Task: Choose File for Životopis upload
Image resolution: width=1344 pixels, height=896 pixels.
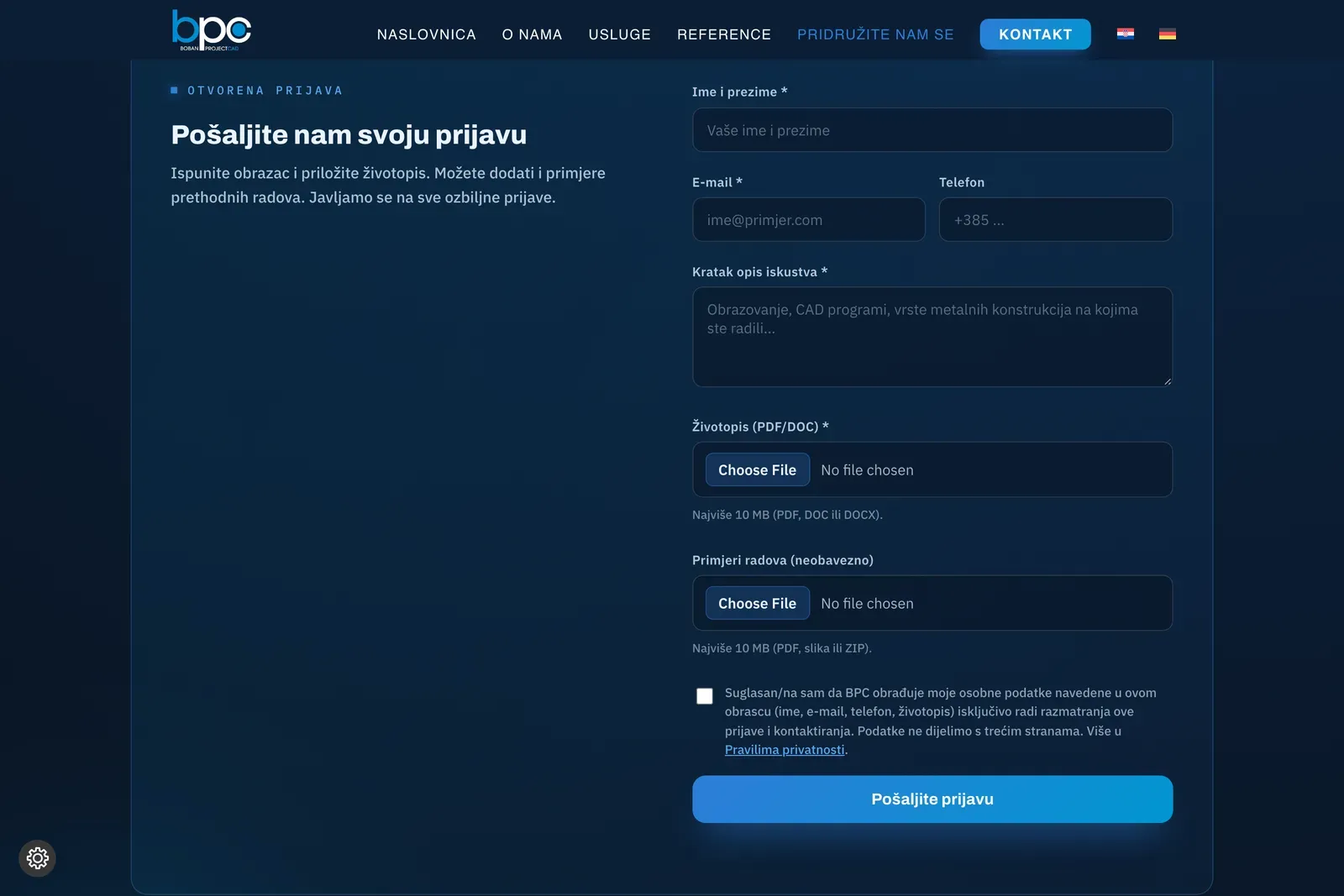Action: tap(758, 469)
